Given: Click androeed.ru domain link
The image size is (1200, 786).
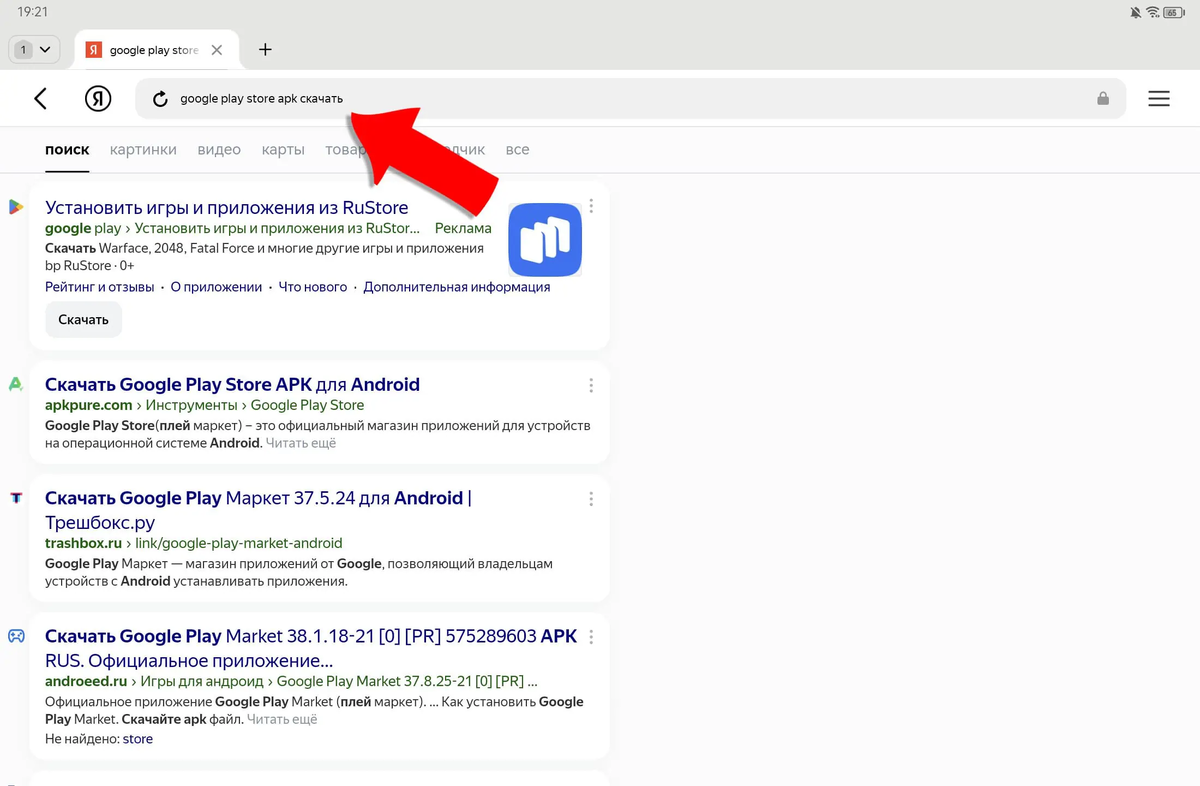Looking at the screenshot, I should 87,681.
